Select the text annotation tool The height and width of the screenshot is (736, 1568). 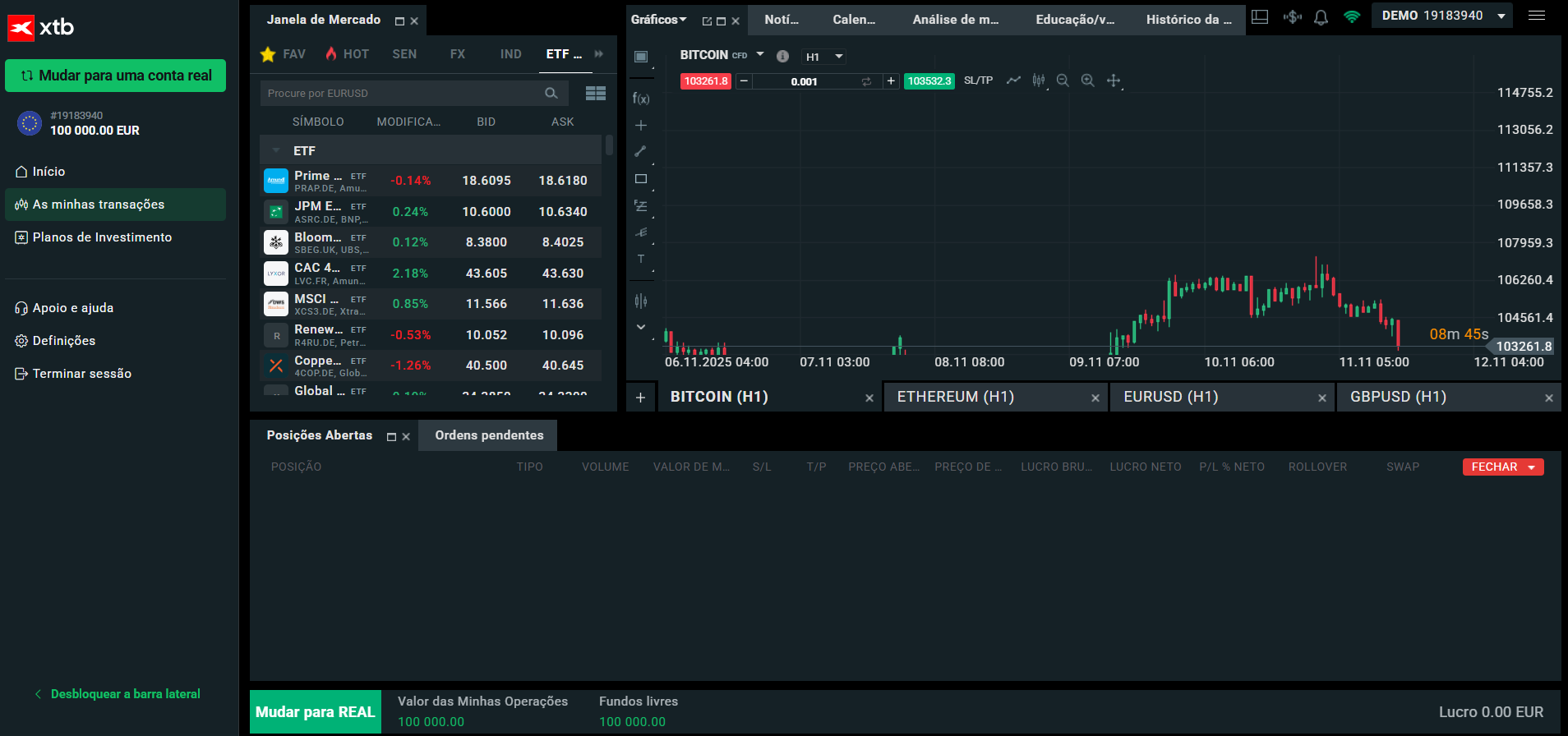pos(641,259)
